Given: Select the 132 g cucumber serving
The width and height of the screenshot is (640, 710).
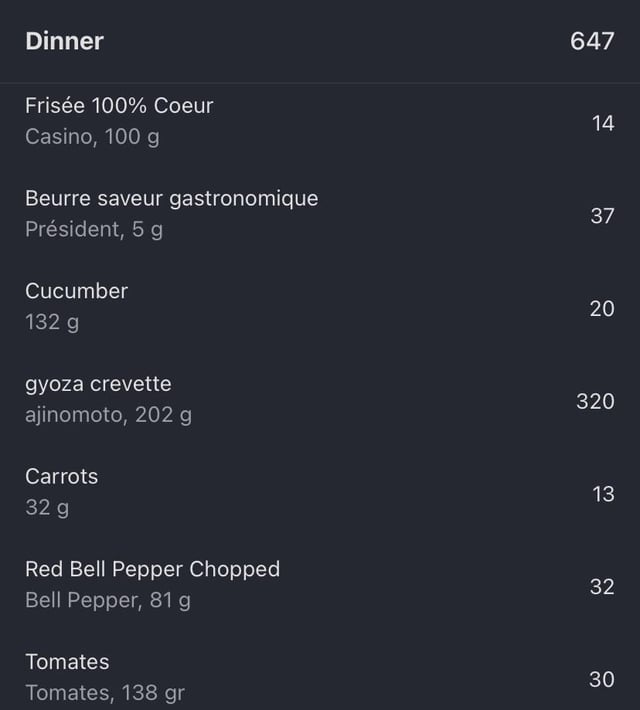Looking at the screenshot, I should coord(52,322).
